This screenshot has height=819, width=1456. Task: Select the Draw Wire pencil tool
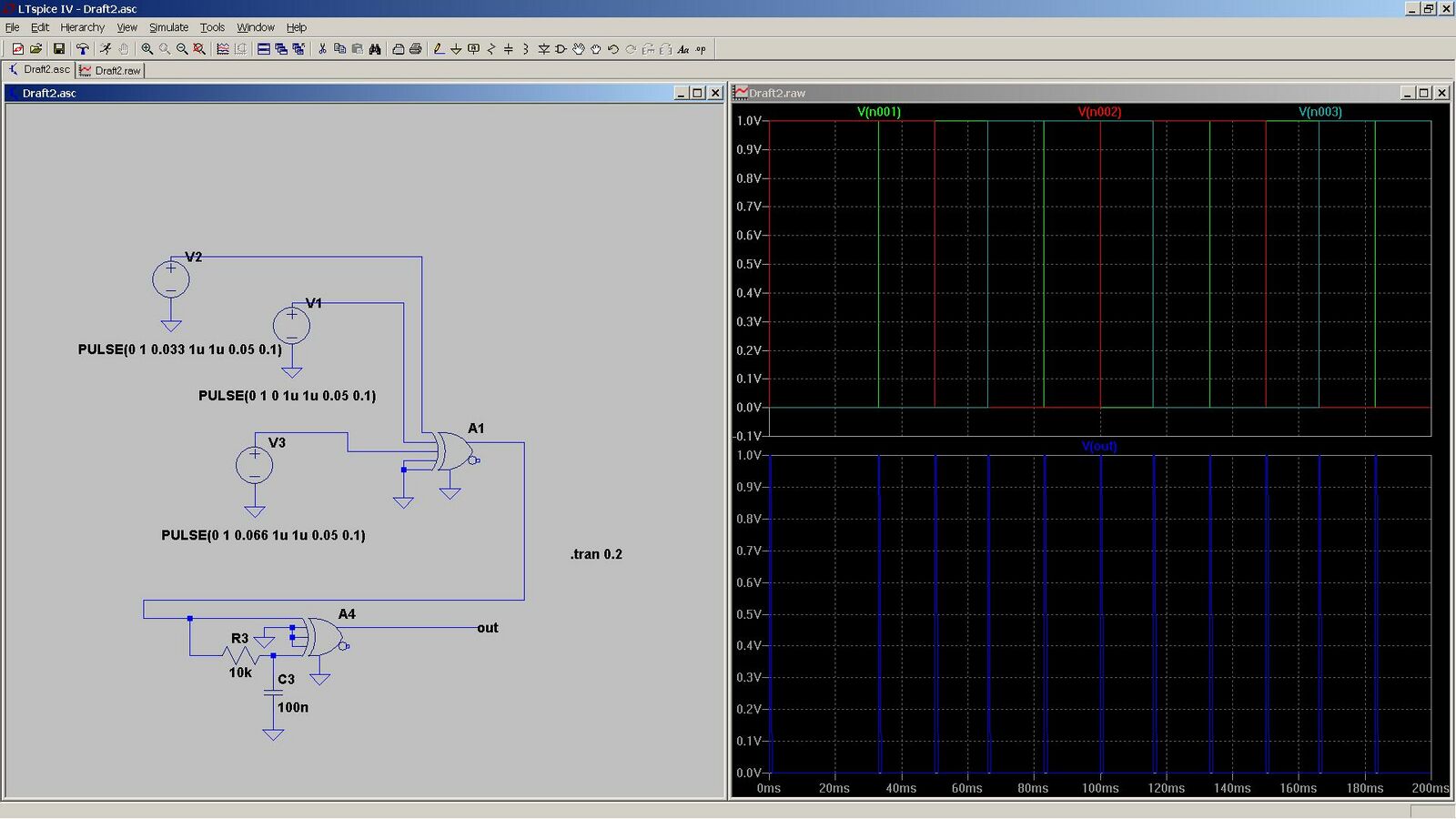439,49
